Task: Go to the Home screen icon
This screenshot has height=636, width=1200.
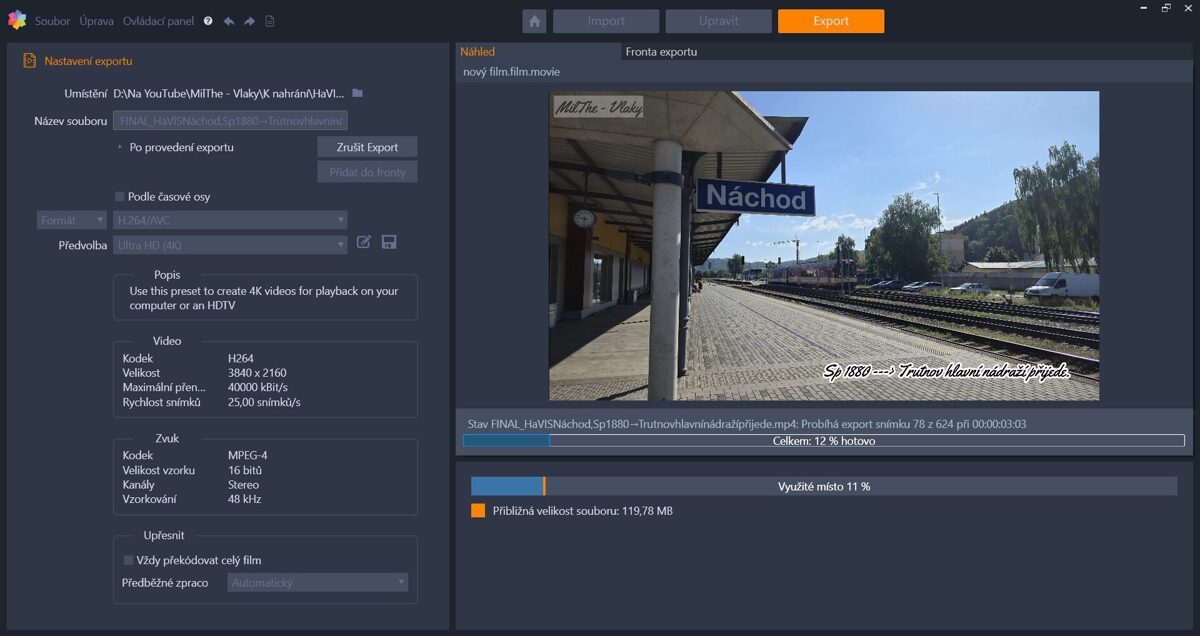Action: click(534, 21)
